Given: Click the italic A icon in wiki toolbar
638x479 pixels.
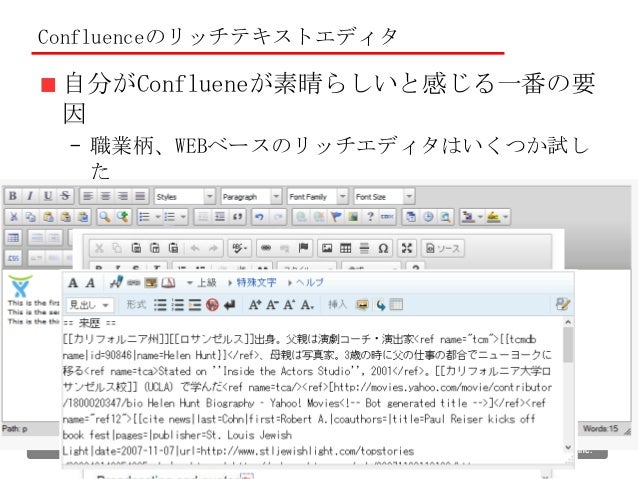Looking at the screenshot, I should pos(90,283).
